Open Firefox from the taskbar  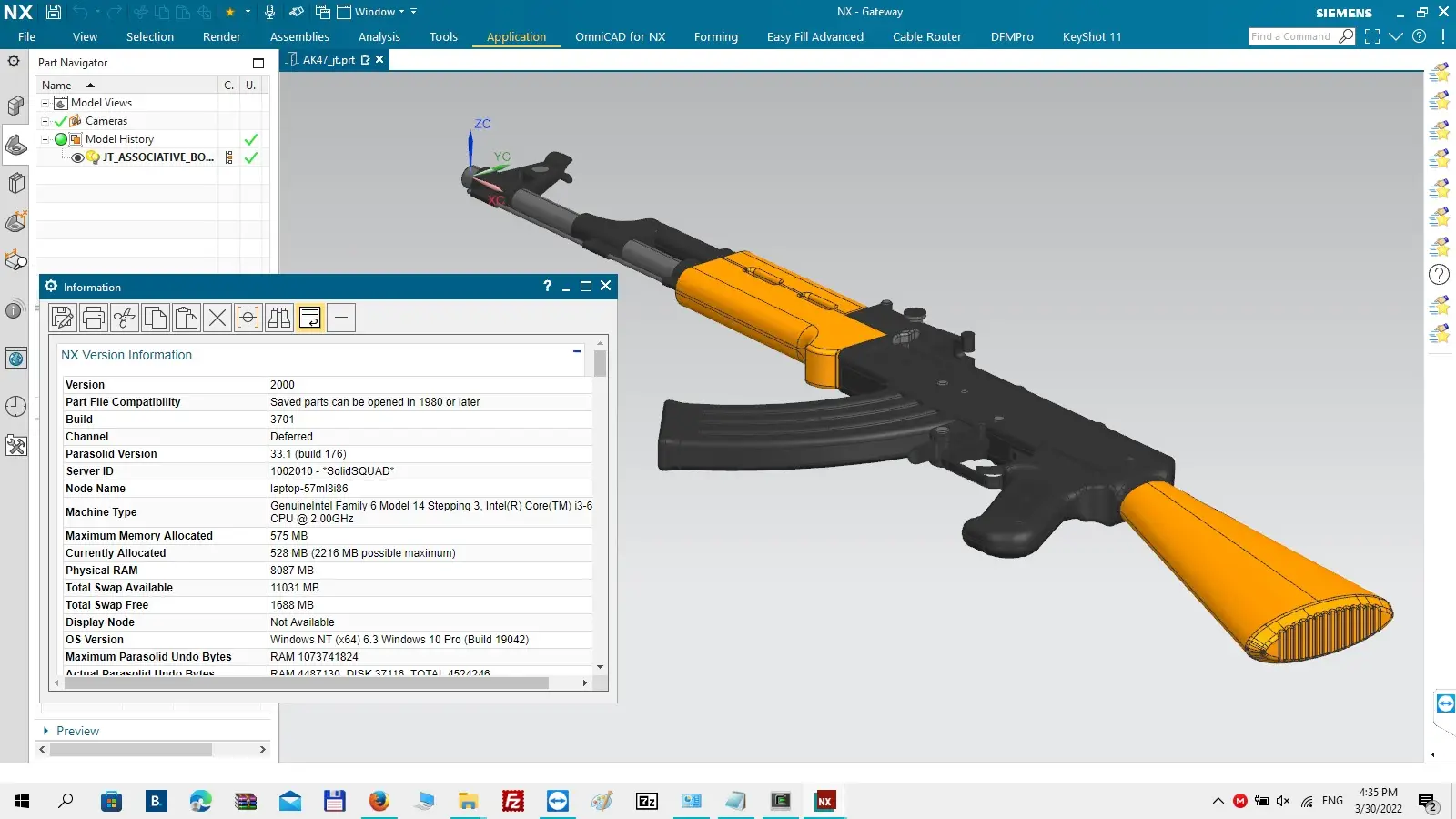(379, 801)
